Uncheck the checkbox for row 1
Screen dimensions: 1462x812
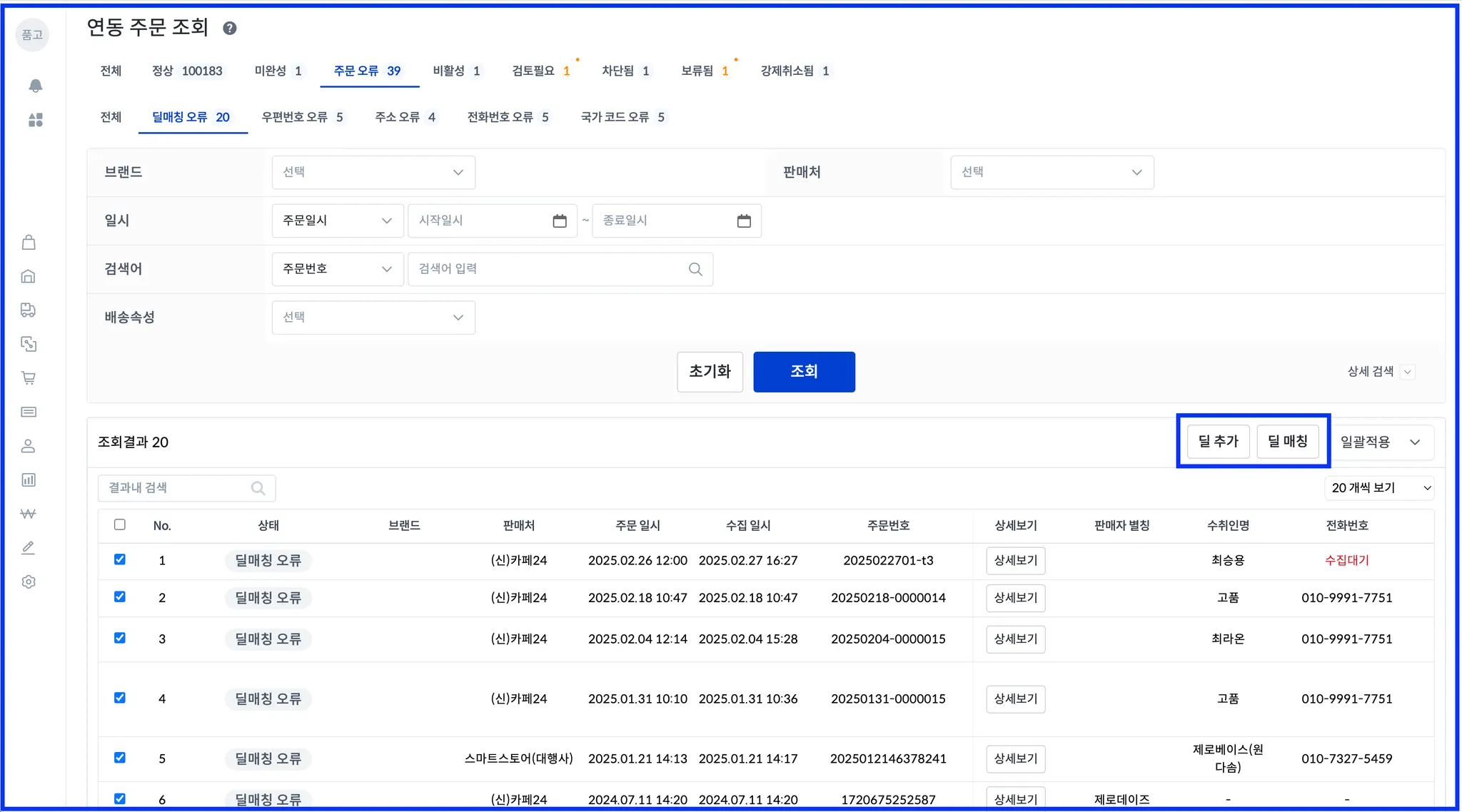click(120, 559)
